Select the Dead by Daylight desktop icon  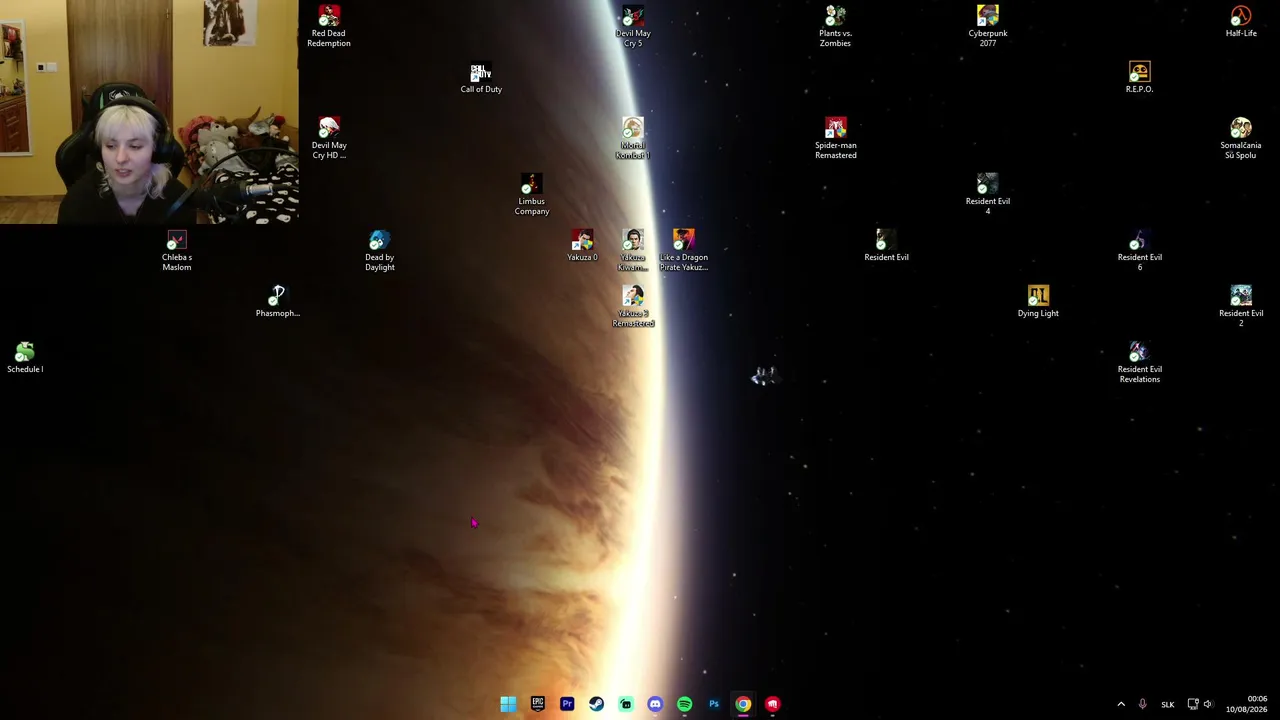[x=380, y=250]
